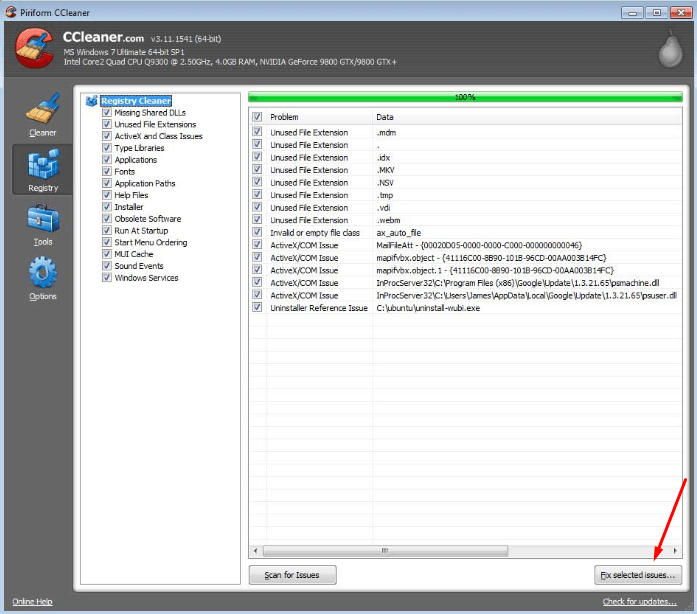Uncheck the .webm extension row

coord(257,219)
